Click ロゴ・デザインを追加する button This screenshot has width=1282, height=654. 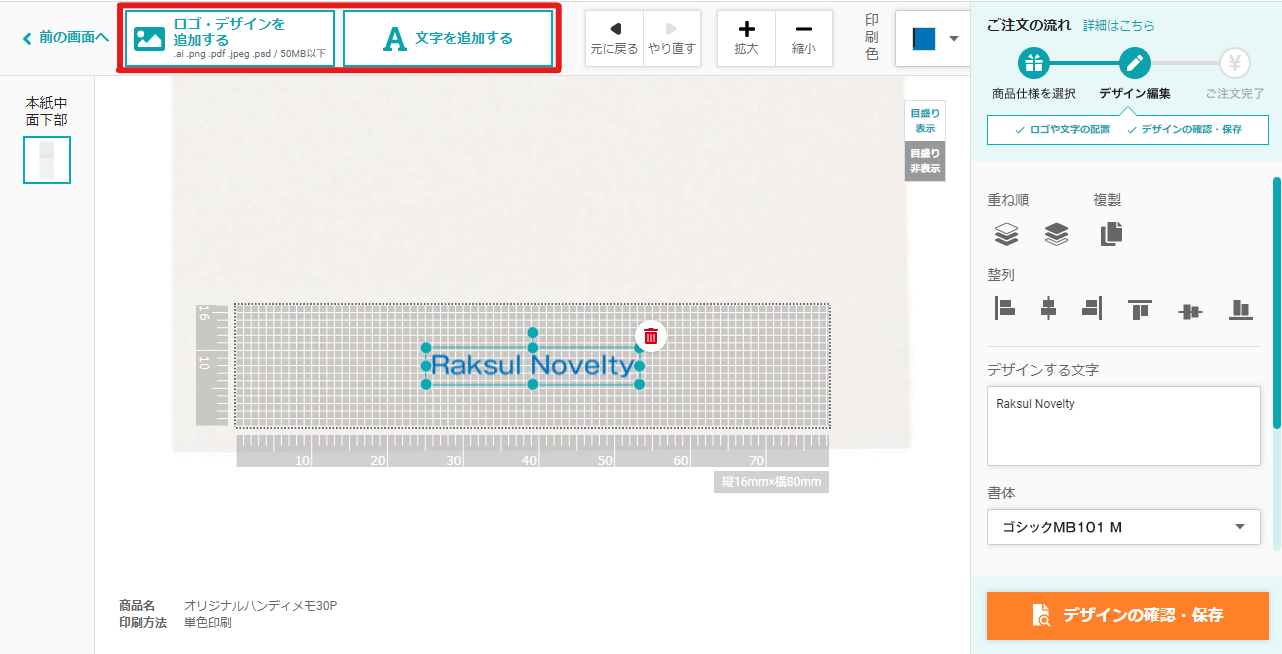230,39
